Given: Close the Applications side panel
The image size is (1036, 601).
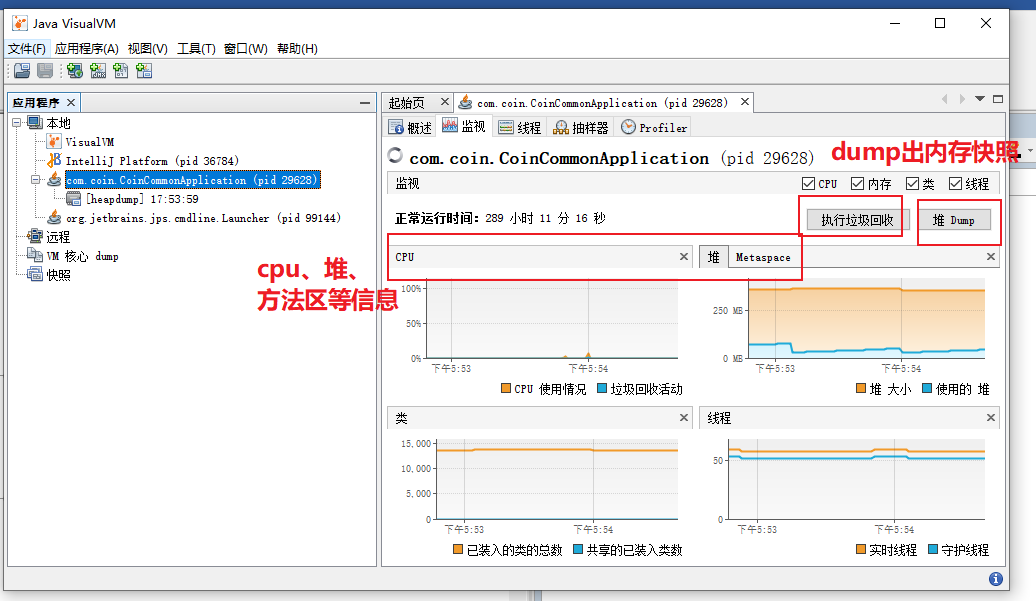Looking at the screenshot, I should click(x=71, y=102).
